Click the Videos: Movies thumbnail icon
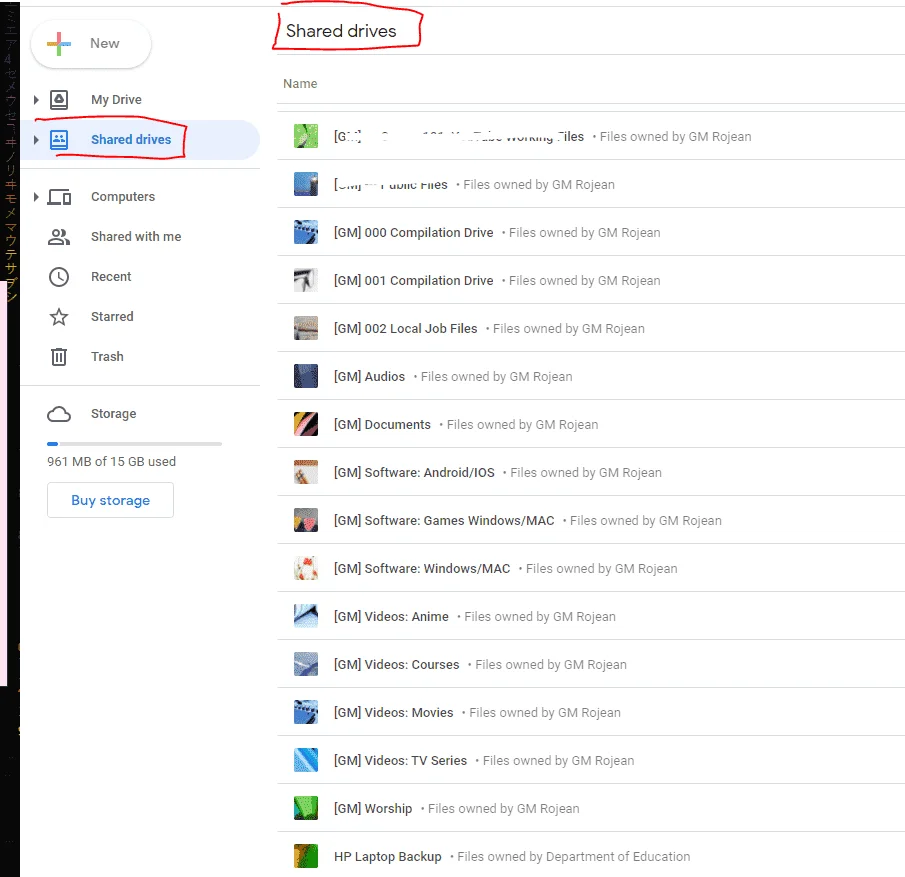 (x=306, y=712)
